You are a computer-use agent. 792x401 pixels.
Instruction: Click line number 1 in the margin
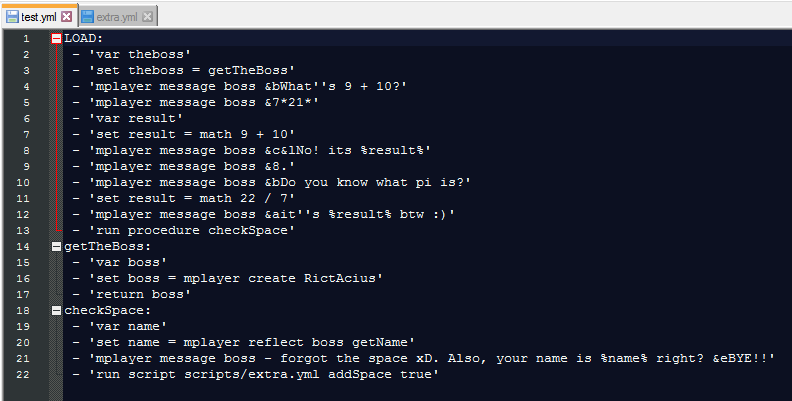[26, 38]
